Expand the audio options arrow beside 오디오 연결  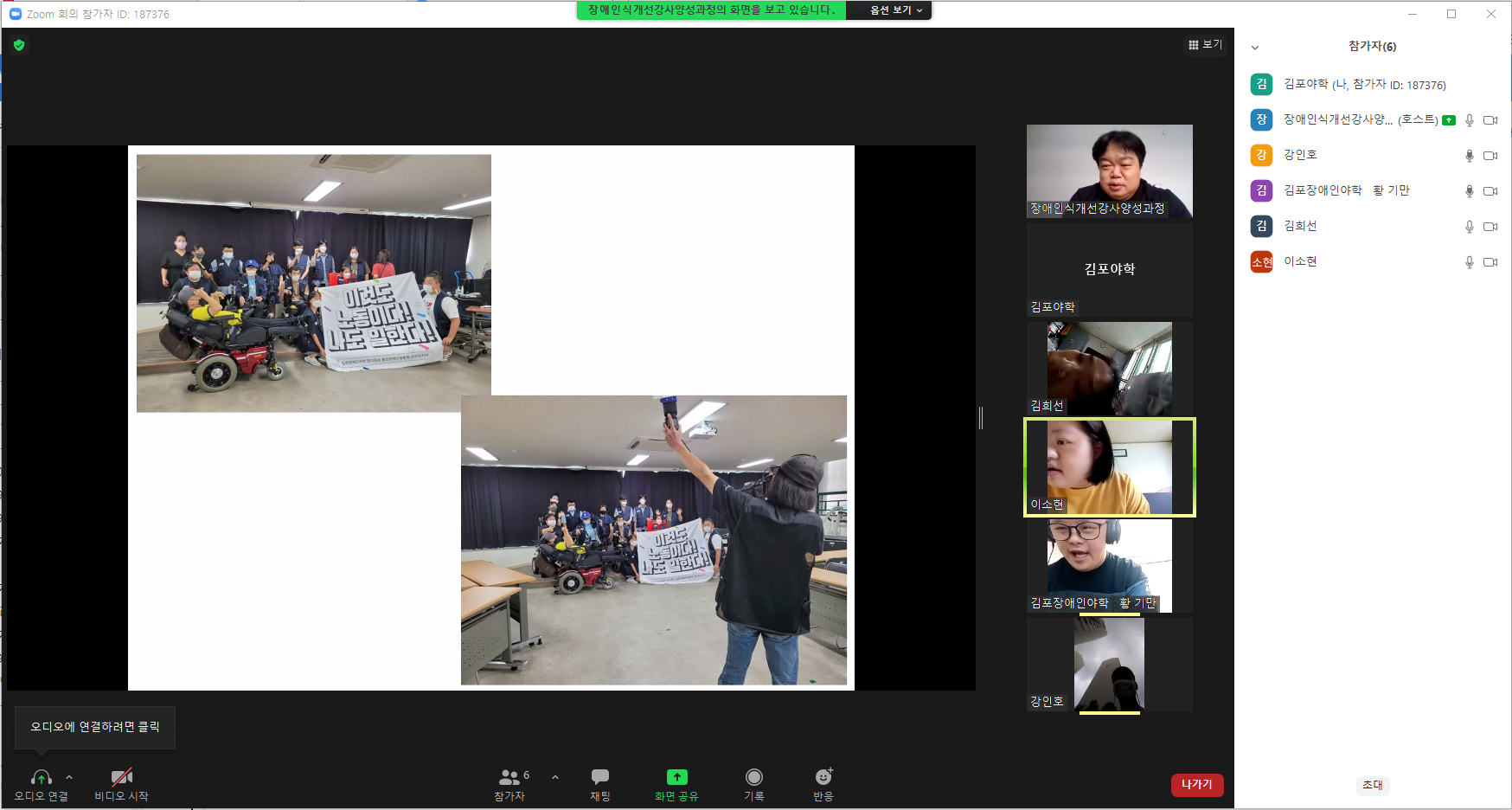pyautogui.click(x=69, y=777)
